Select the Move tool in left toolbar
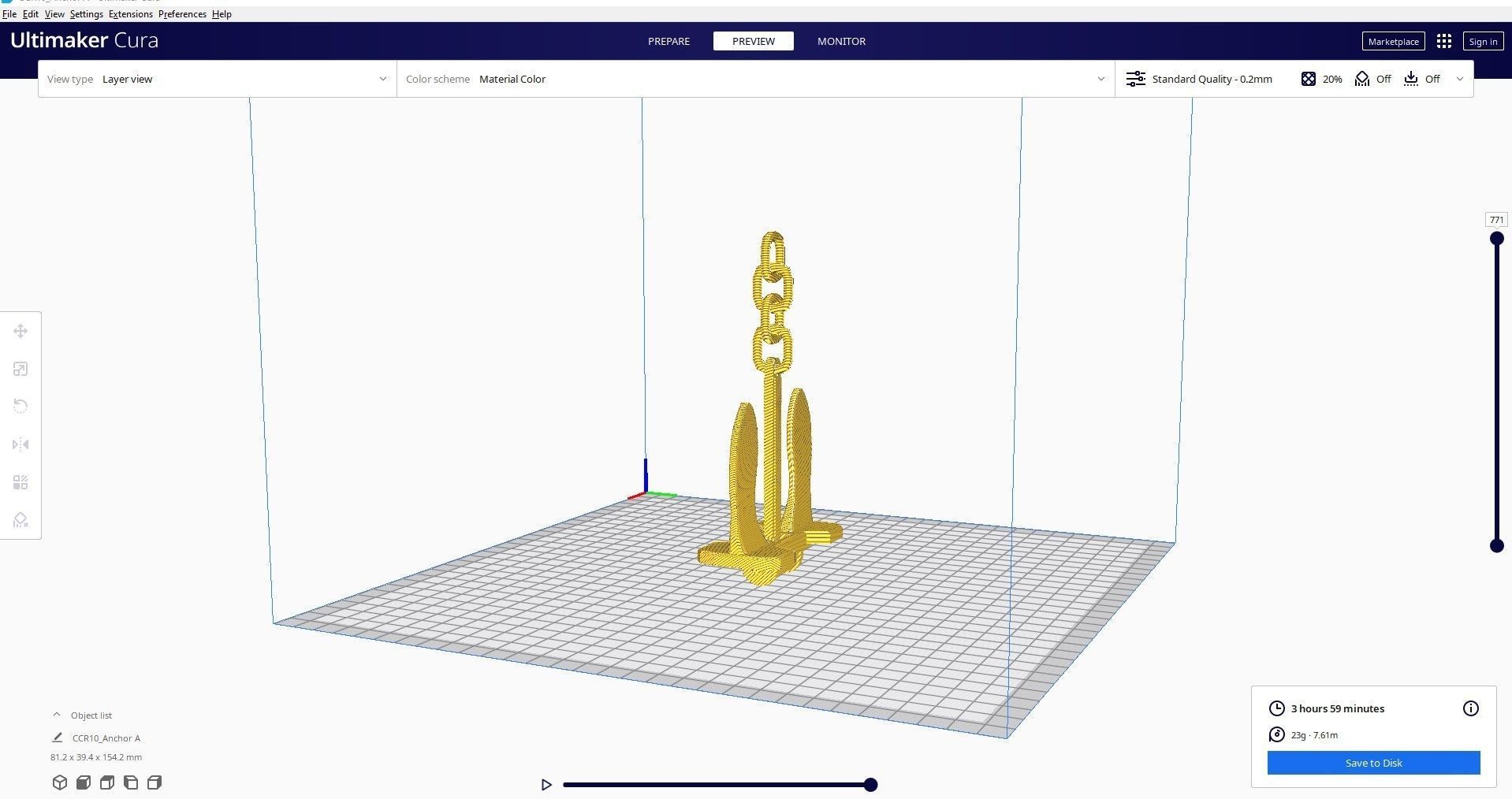 point(20,331)
